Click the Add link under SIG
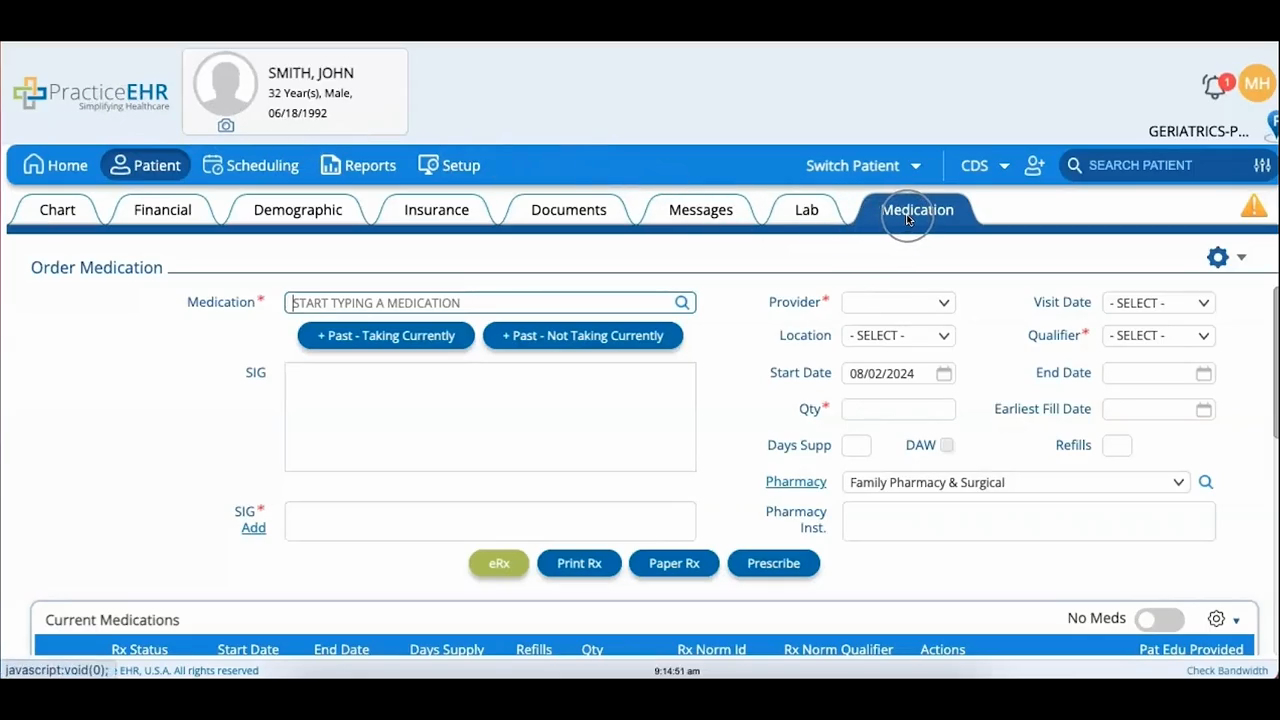Screen dimensions: 1280x720 [x=254, y=527]
